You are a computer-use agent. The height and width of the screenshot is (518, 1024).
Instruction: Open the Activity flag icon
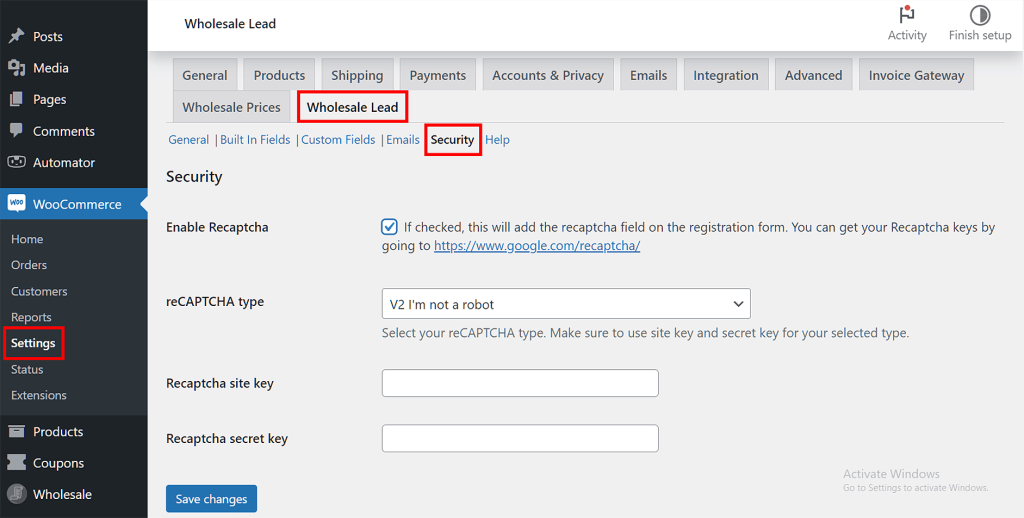(907, 15)
